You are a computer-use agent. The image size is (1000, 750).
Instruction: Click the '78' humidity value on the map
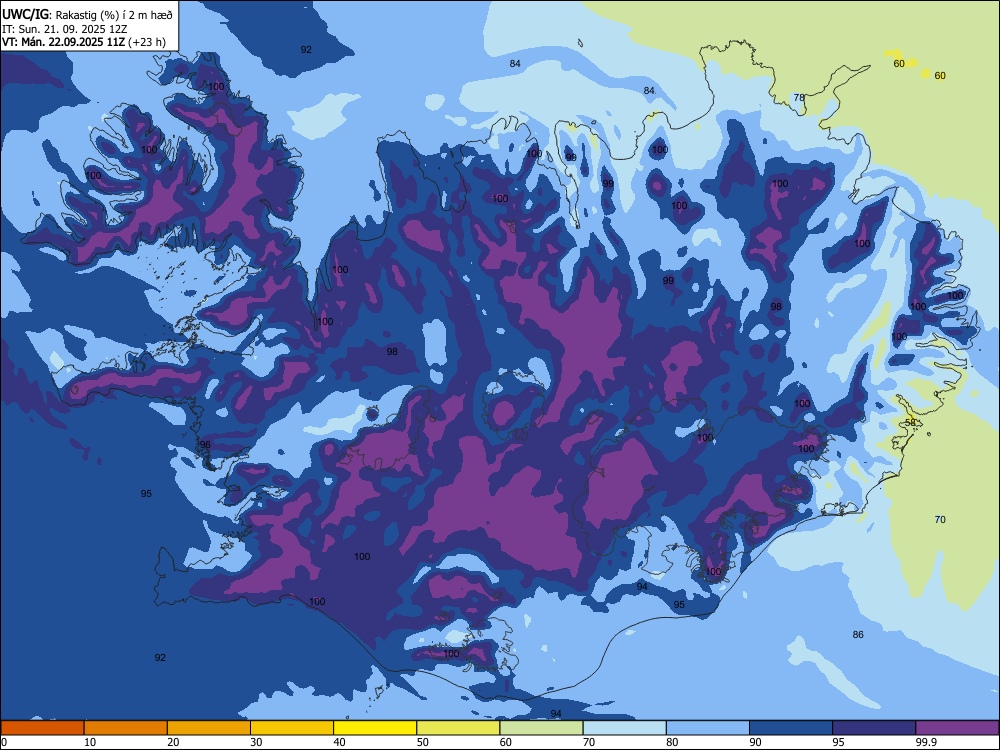(799, 98)
